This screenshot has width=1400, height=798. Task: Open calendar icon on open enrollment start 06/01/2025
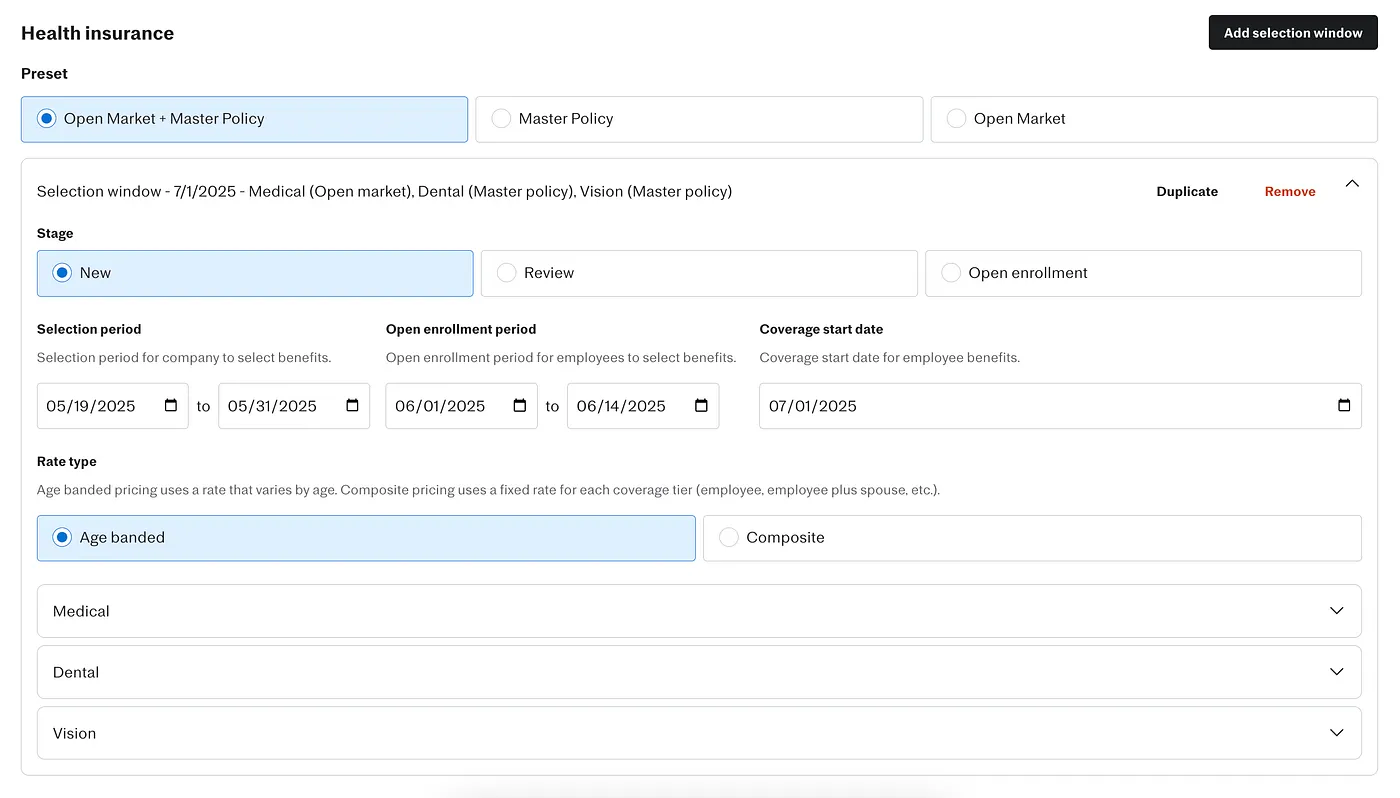point(520,406)
